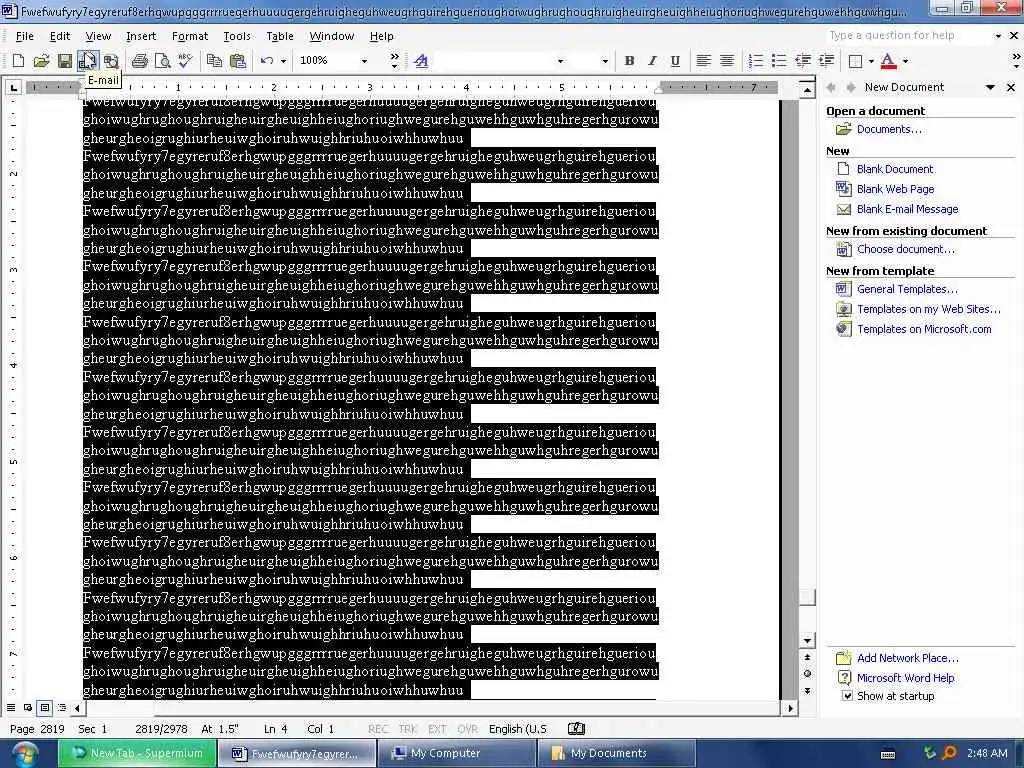Open the Format menu
Viewport: 1024px width, 768px height.
(189, 36)
